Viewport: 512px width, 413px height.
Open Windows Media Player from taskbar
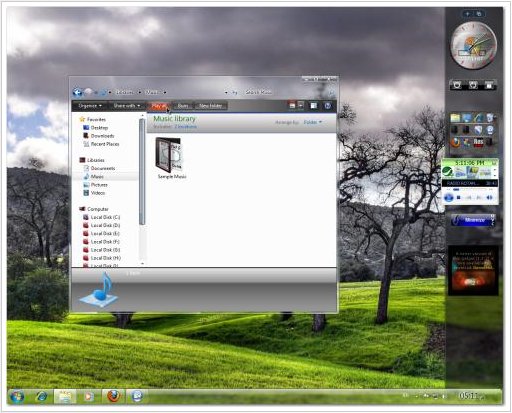pos(89,396)
